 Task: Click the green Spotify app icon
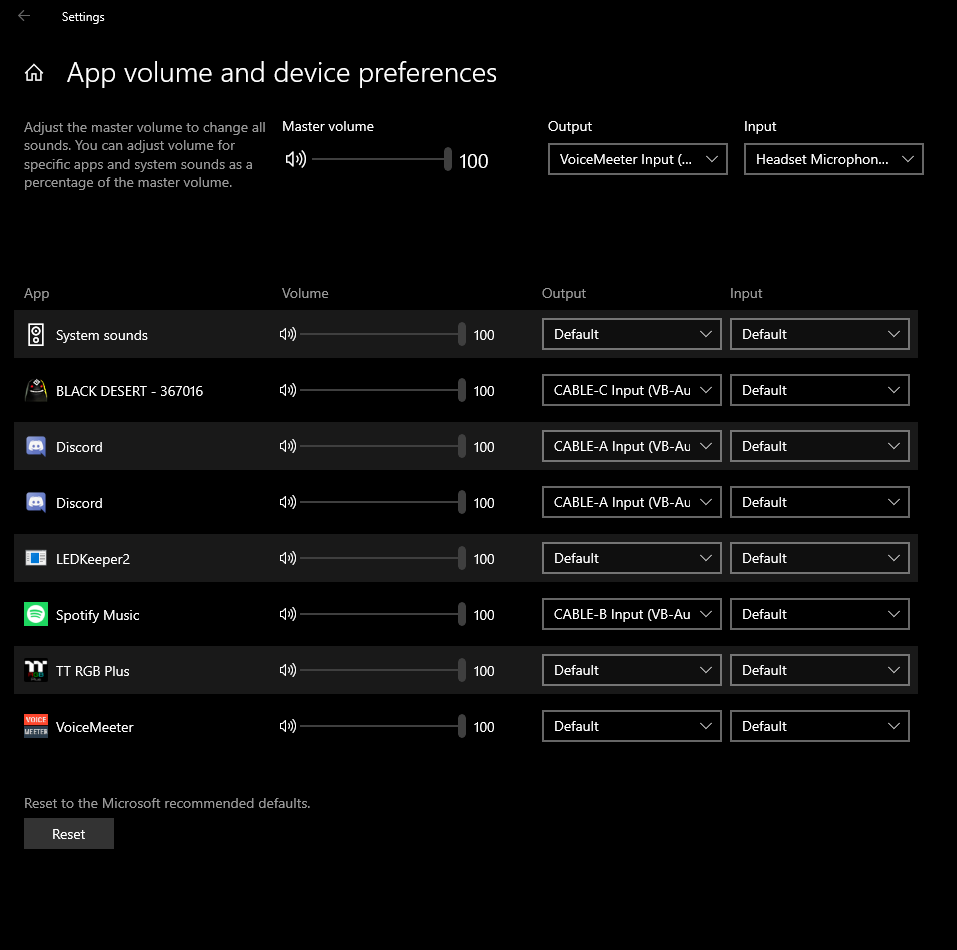pos(36,614)
